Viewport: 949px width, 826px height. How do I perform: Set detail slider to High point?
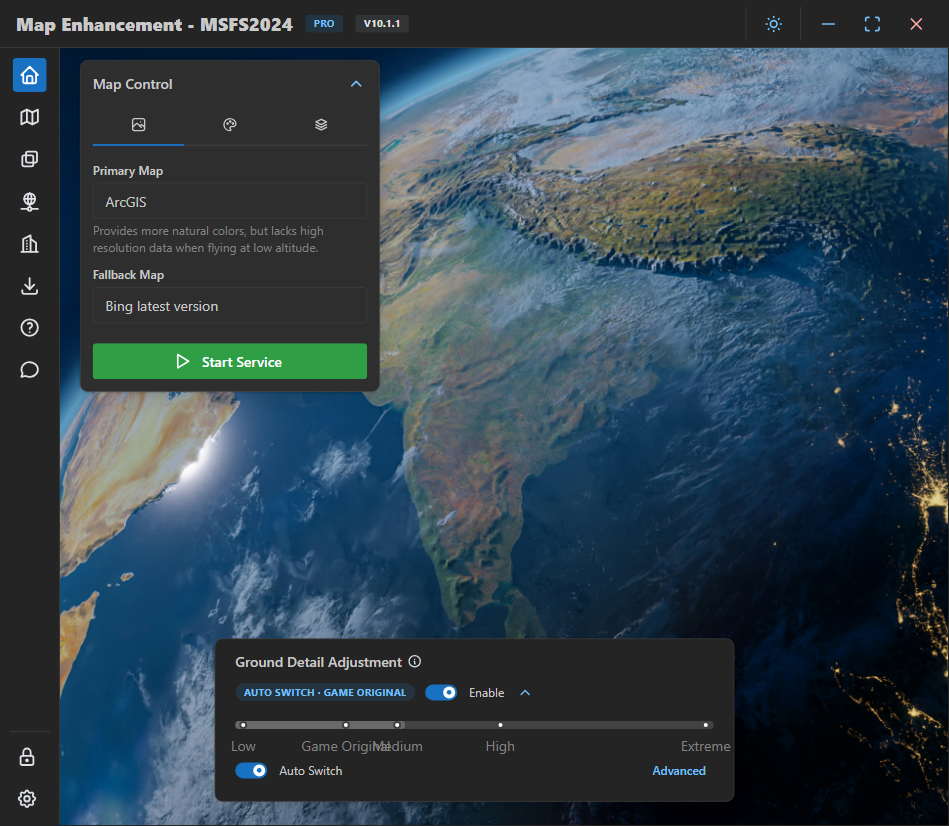(x=501, y=725)
